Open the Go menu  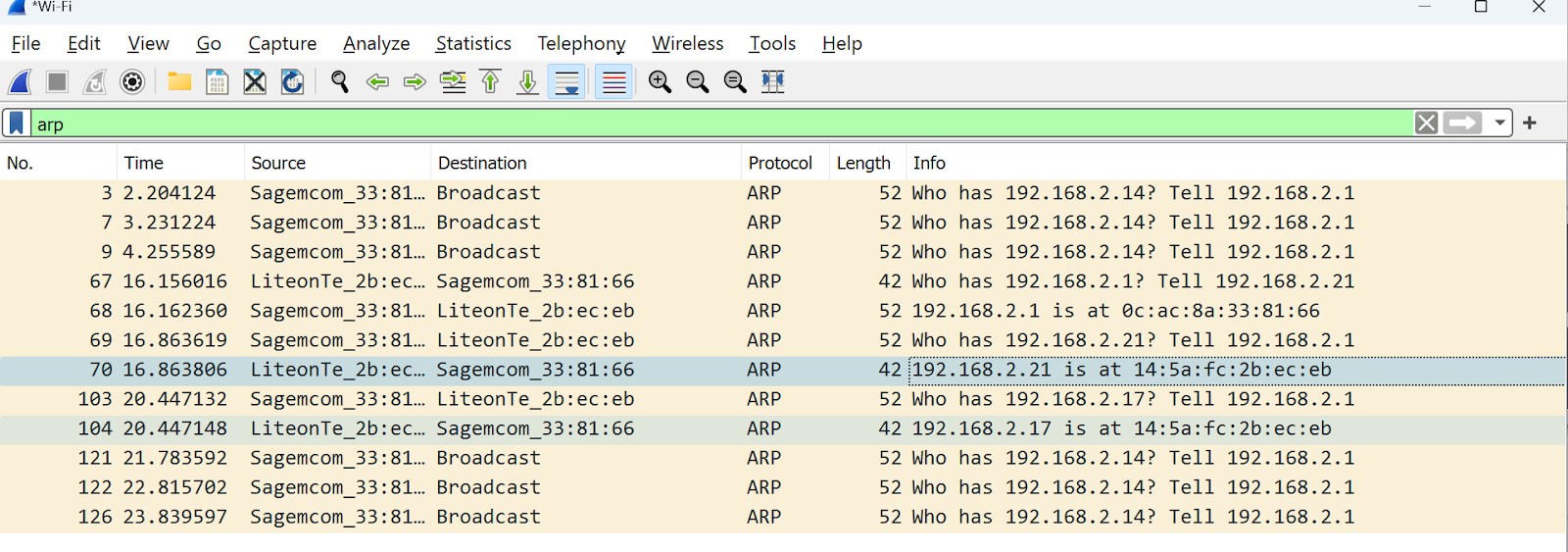(x=209, y=43)
